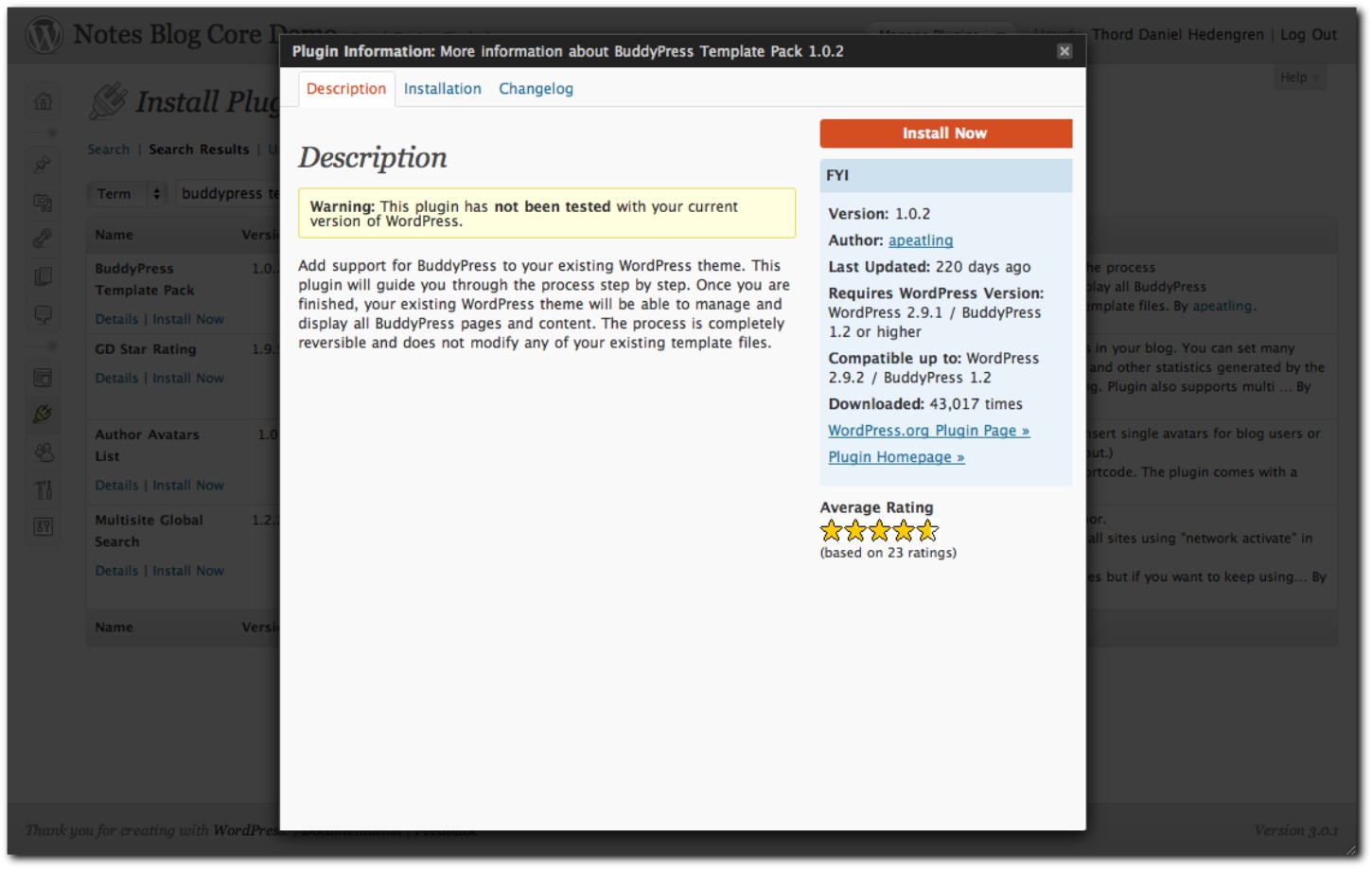1372x869 pixels.
Task: Click the plugin search text field
Action: (229, 193)
